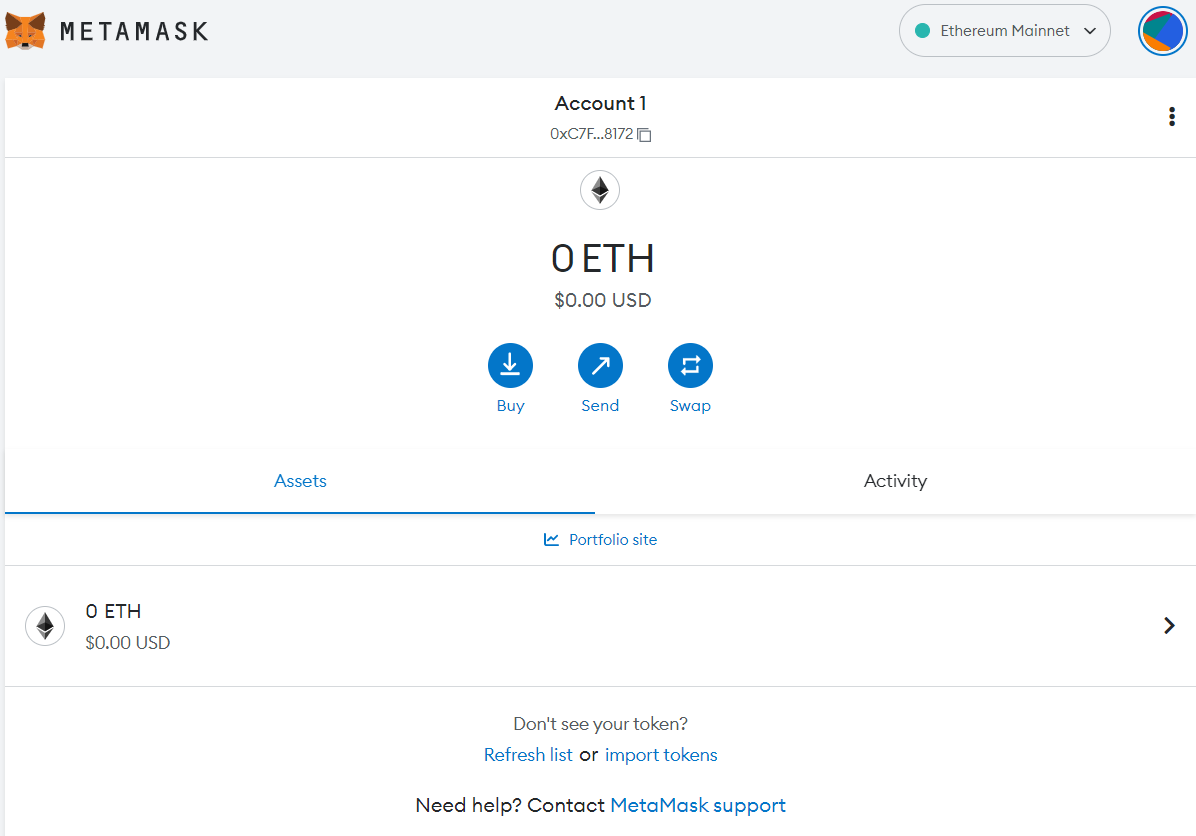Image resolution: width=1196 pixels, height=836 pixels.
Task: Open the account avatar menu
Action: tap(1162, 31)
